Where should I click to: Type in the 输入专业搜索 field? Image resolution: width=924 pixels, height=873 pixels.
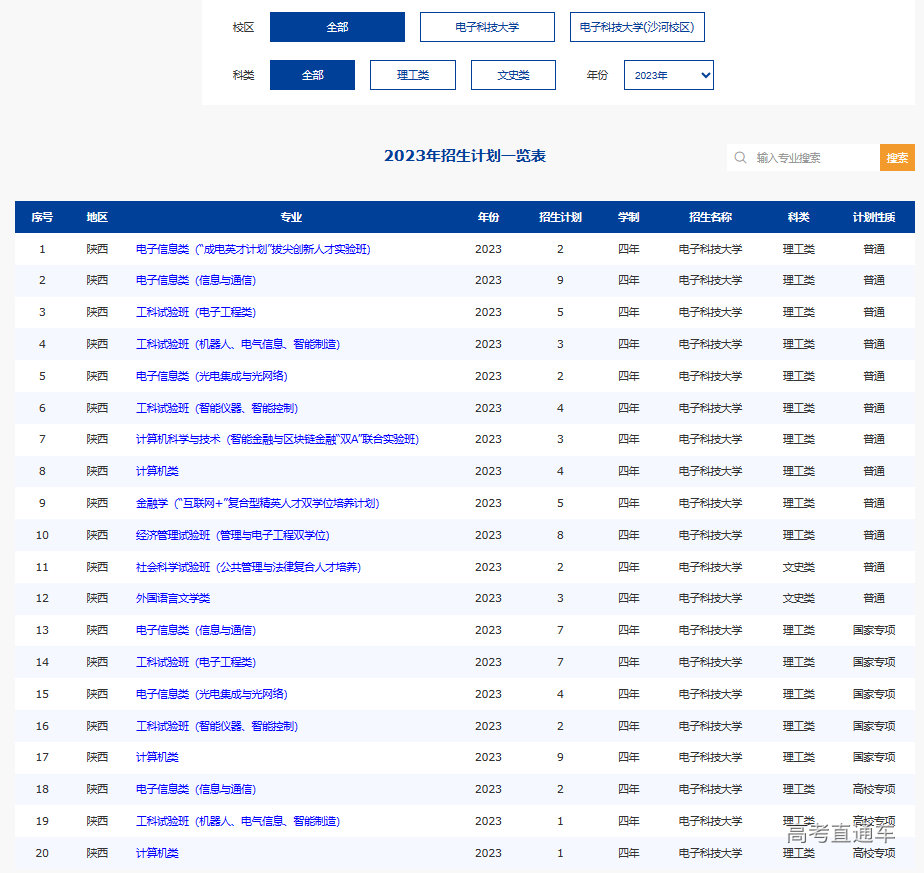[814, 158]
